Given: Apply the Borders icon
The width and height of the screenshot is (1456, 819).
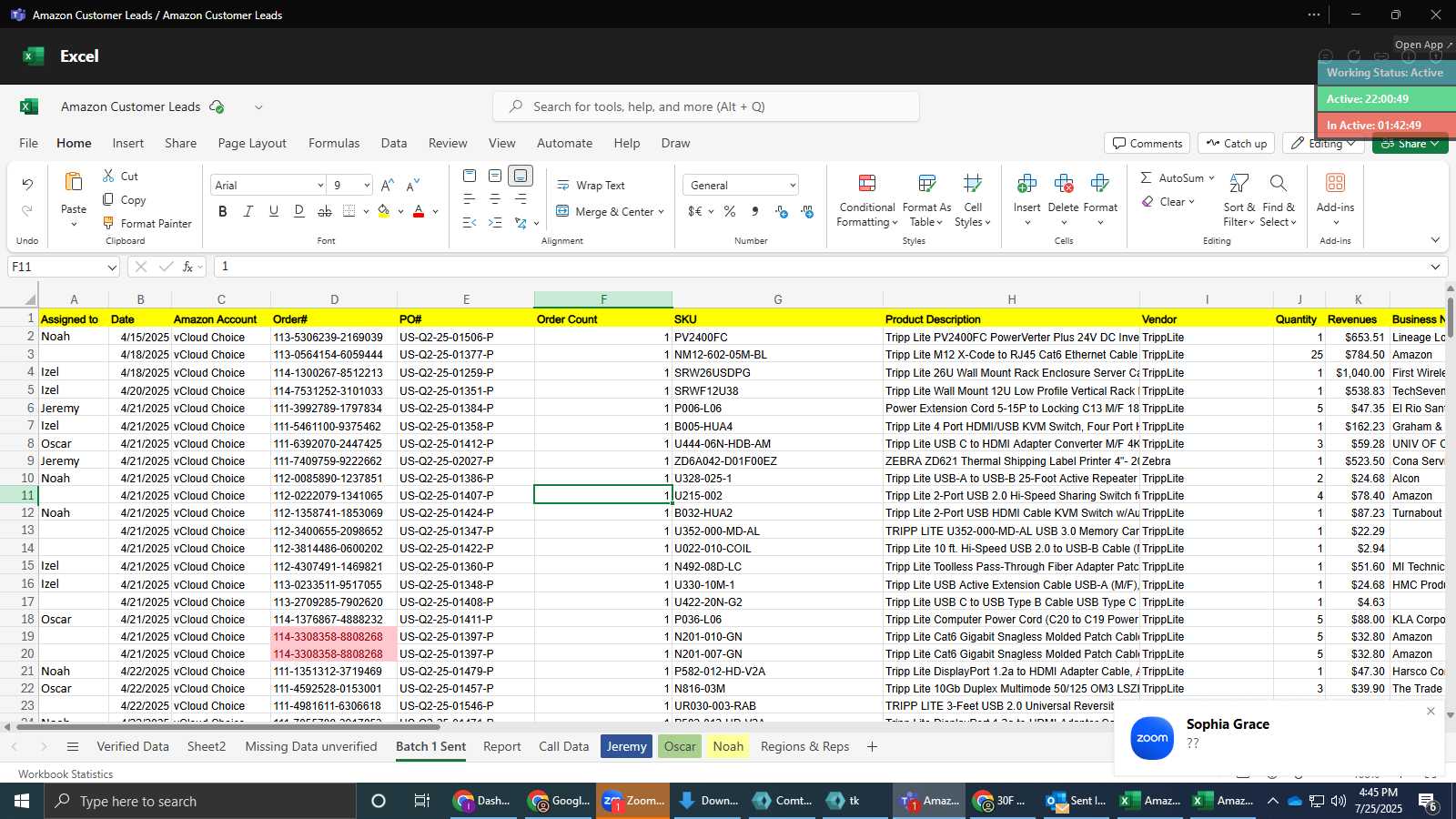Looking at the screenshot, I should pos(349,211).
